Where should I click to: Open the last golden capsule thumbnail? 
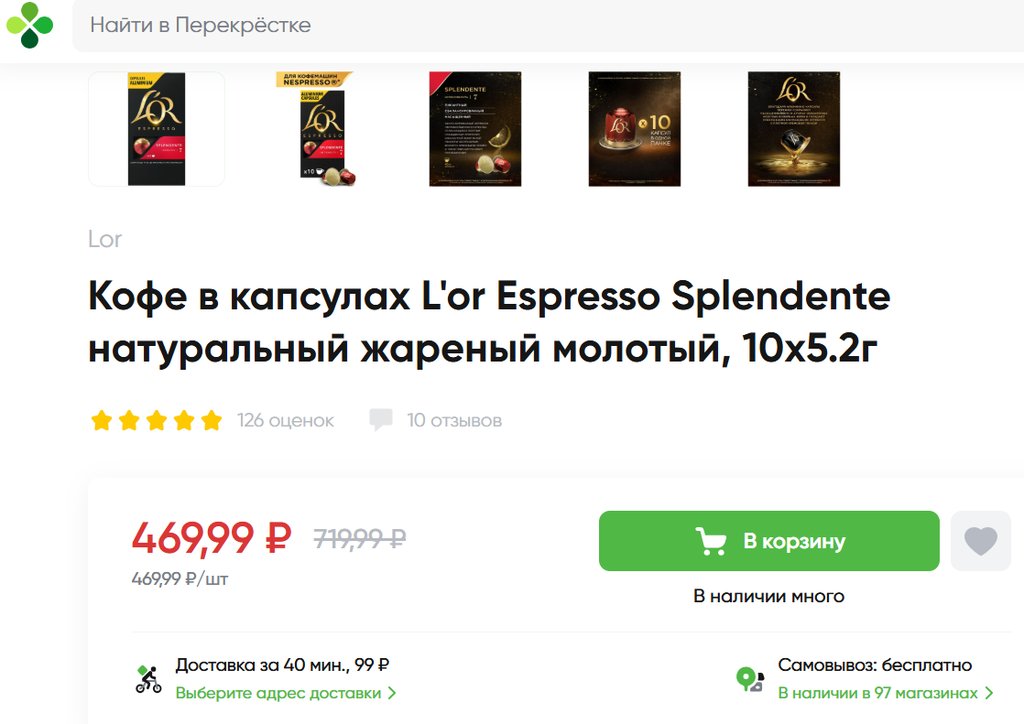pos(793,129)
